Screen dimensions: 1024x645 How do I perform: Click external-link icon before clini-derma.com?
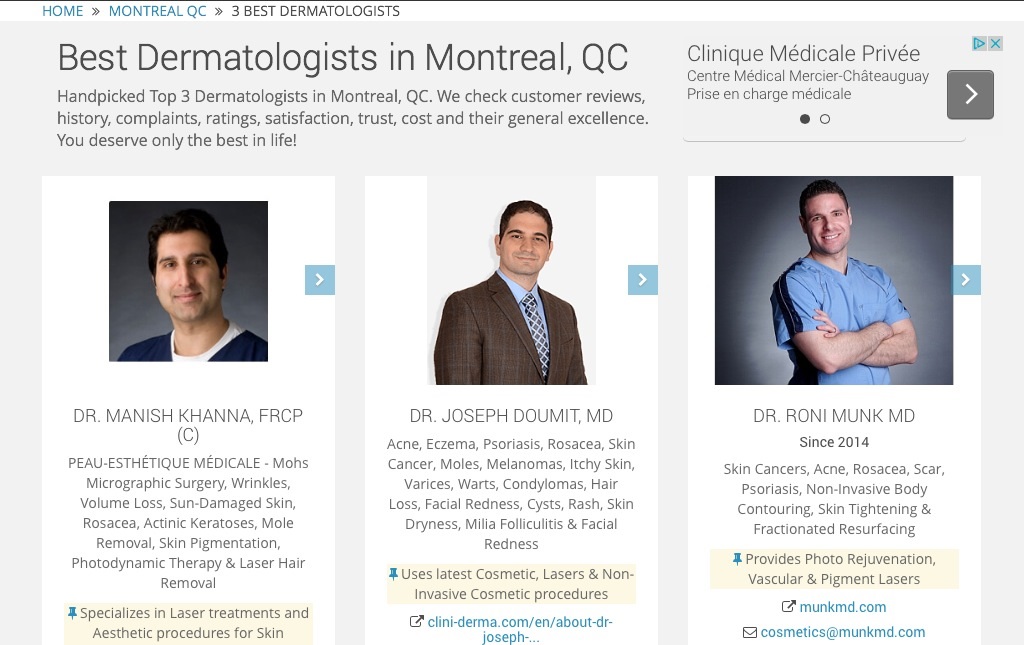coord(417,622)
